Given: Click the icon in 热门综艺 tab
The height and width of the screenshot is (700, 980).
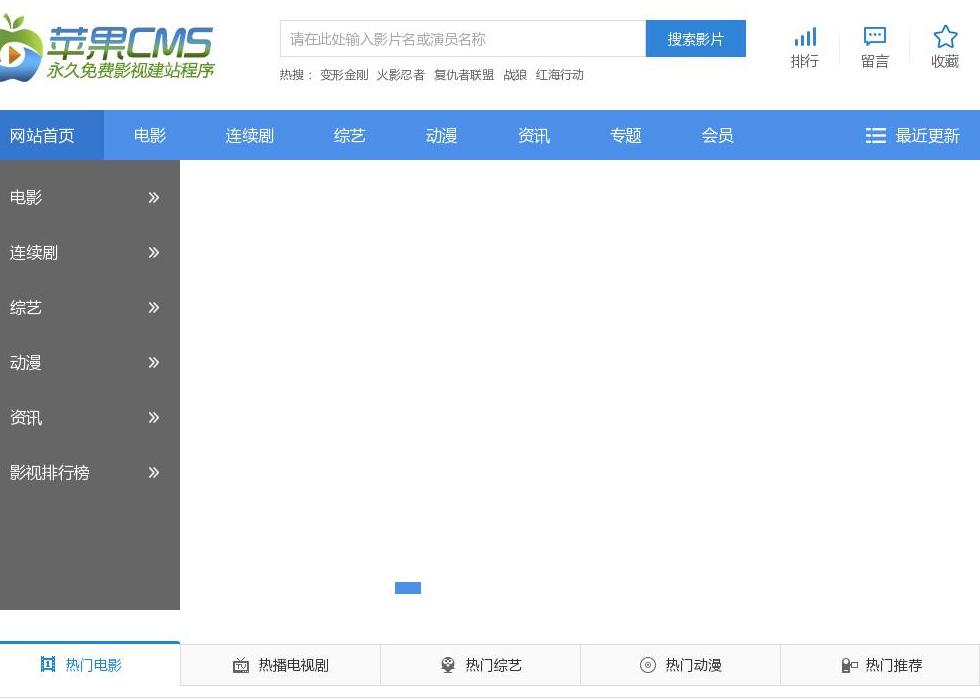Looking at the screenshot, I should coord(448,665).
